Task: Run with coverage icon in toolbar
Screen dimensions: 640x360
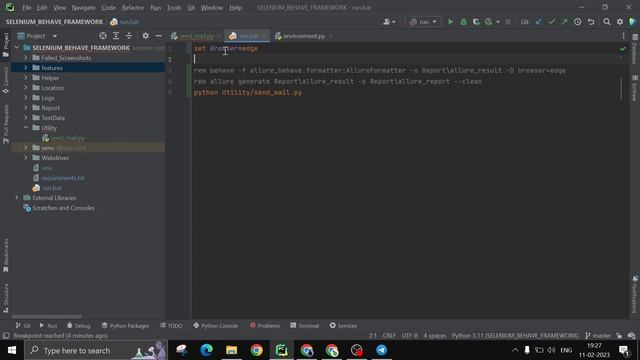Action: point(476,22)
